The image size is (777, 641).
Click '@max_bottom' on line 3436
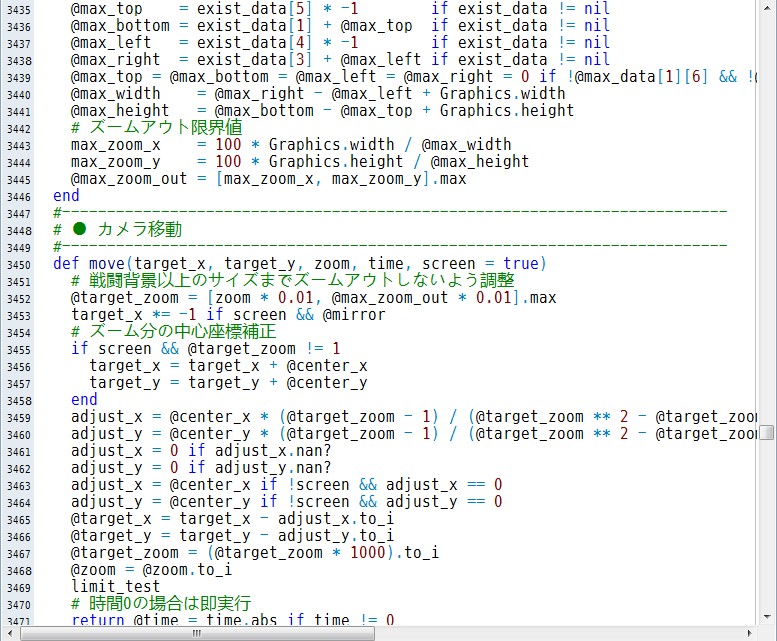tap(120, 25)
